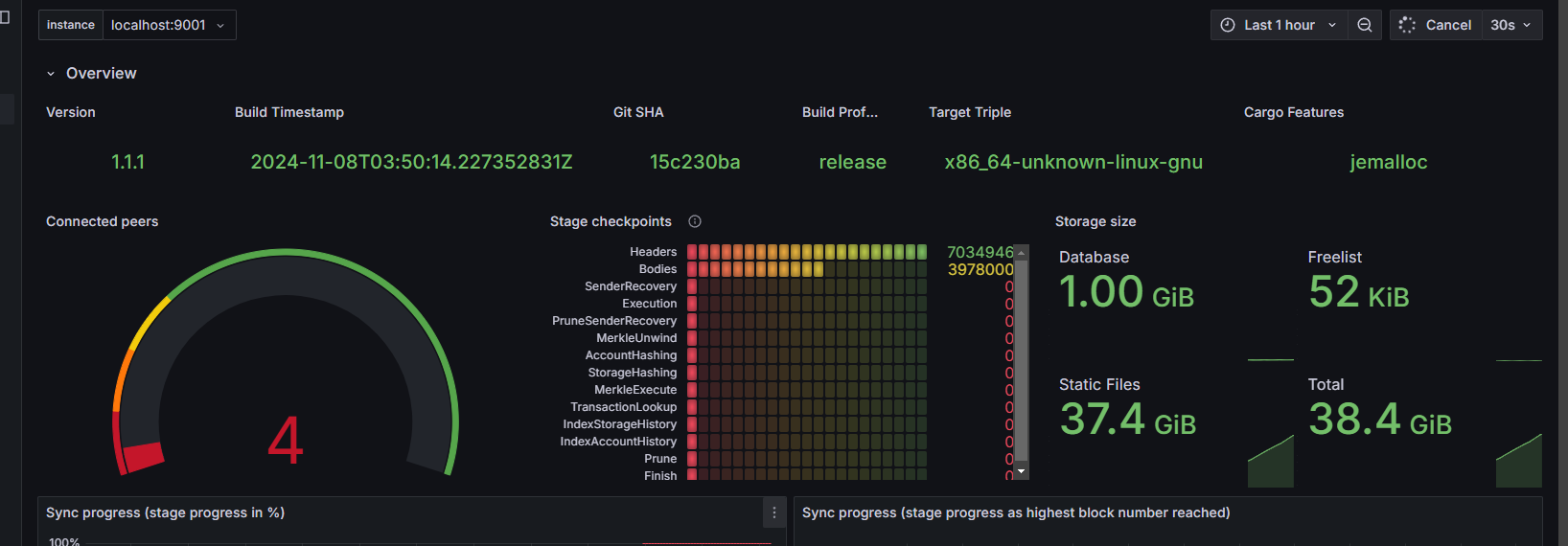
Task: Click the zoom out time range icon
Action: pos(1364,25)
